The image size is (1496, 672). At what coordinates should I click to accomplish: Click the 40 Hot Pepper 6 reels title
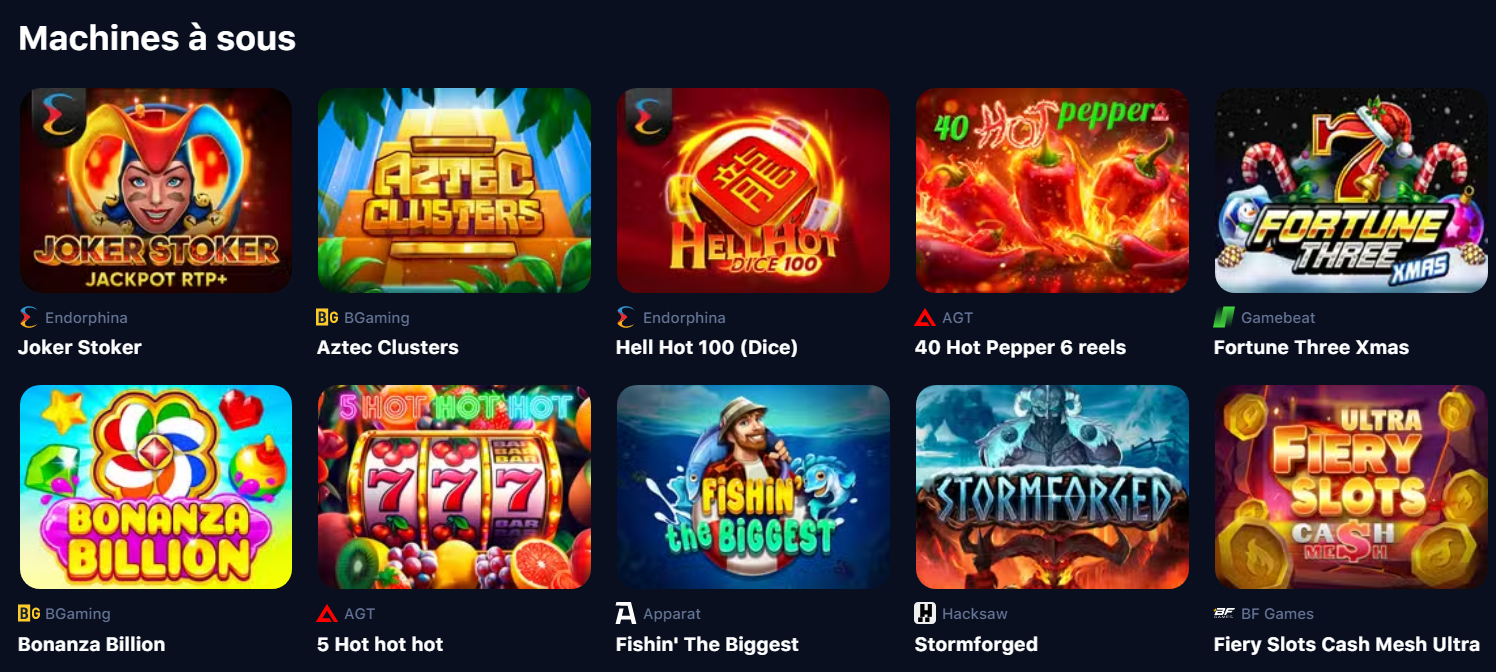[x=1020, y=348]
